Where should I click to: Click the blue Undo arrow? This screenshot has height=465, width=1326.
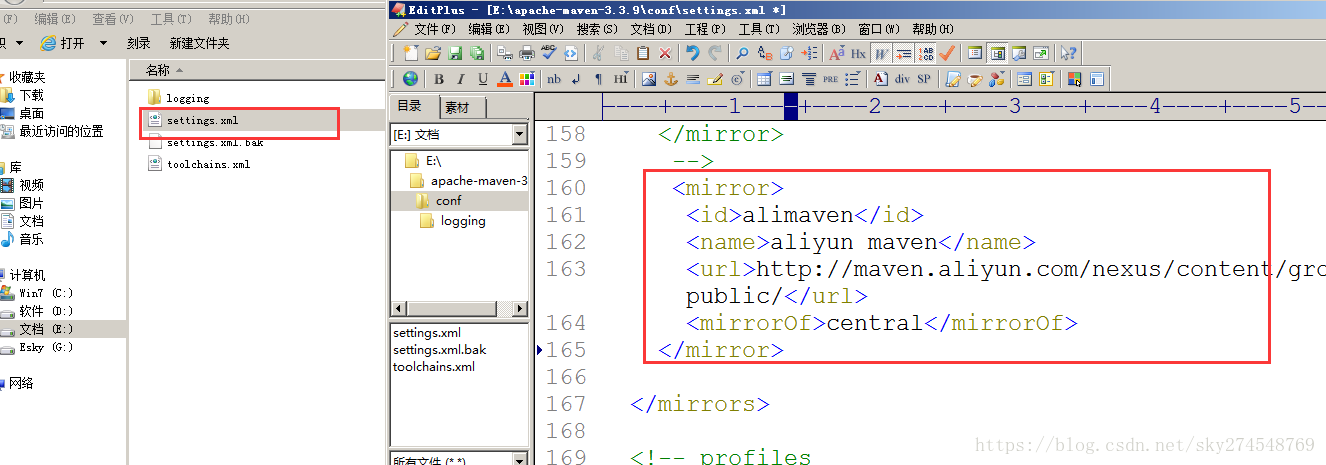coord(693,53)
